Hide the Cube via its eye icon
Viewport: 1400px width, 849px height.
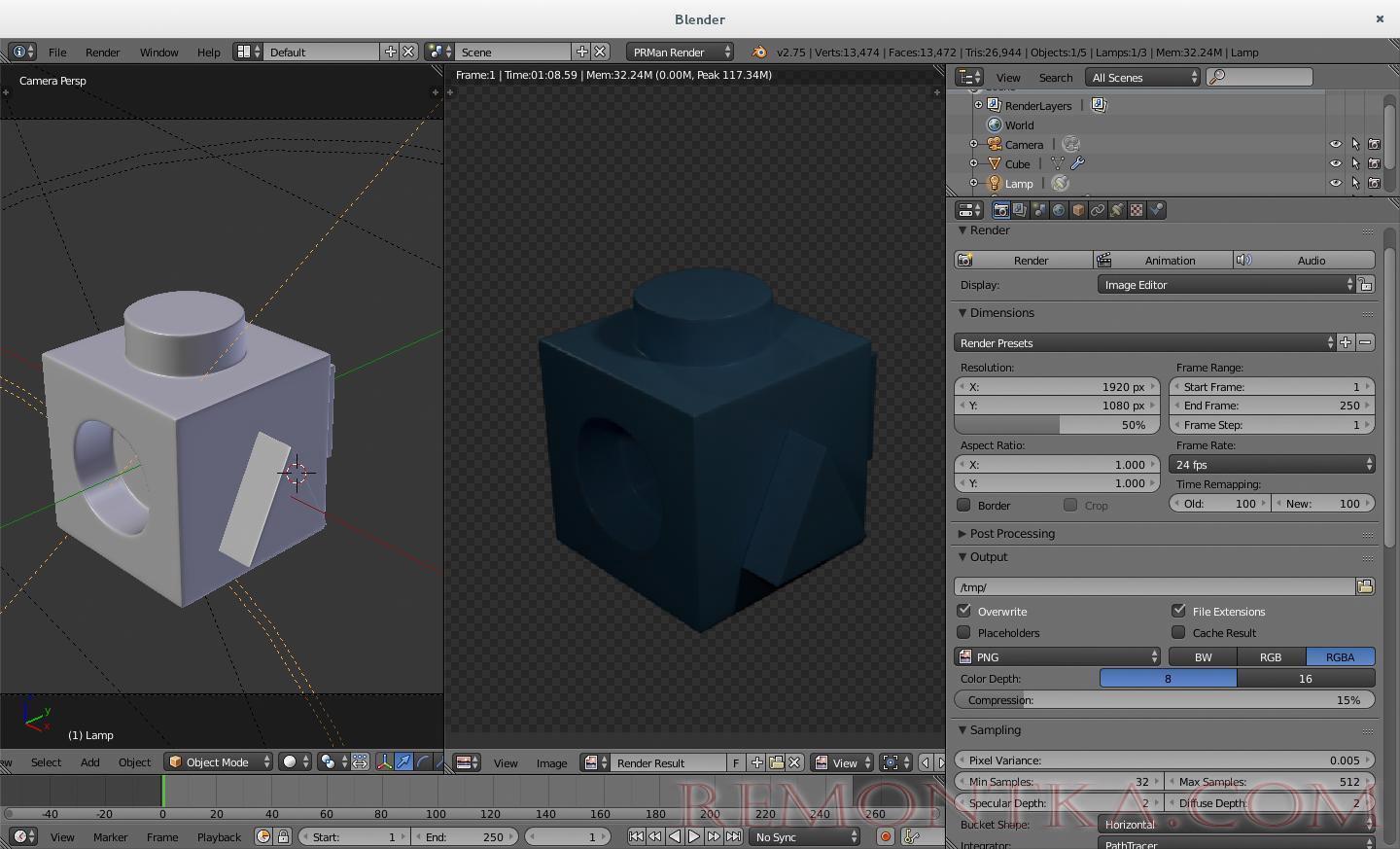point(1336,163)
